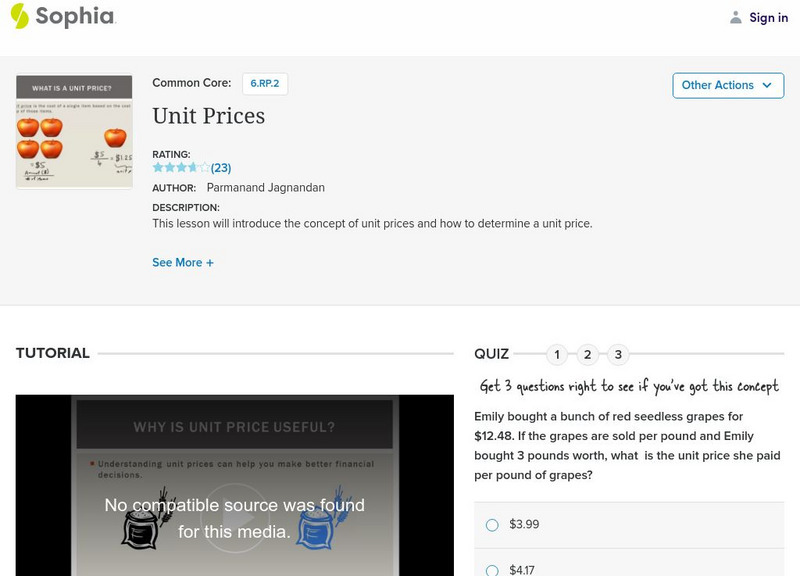Select quiz step circle 2
This screenshot has height=576, width=800.
pos(589,352)
